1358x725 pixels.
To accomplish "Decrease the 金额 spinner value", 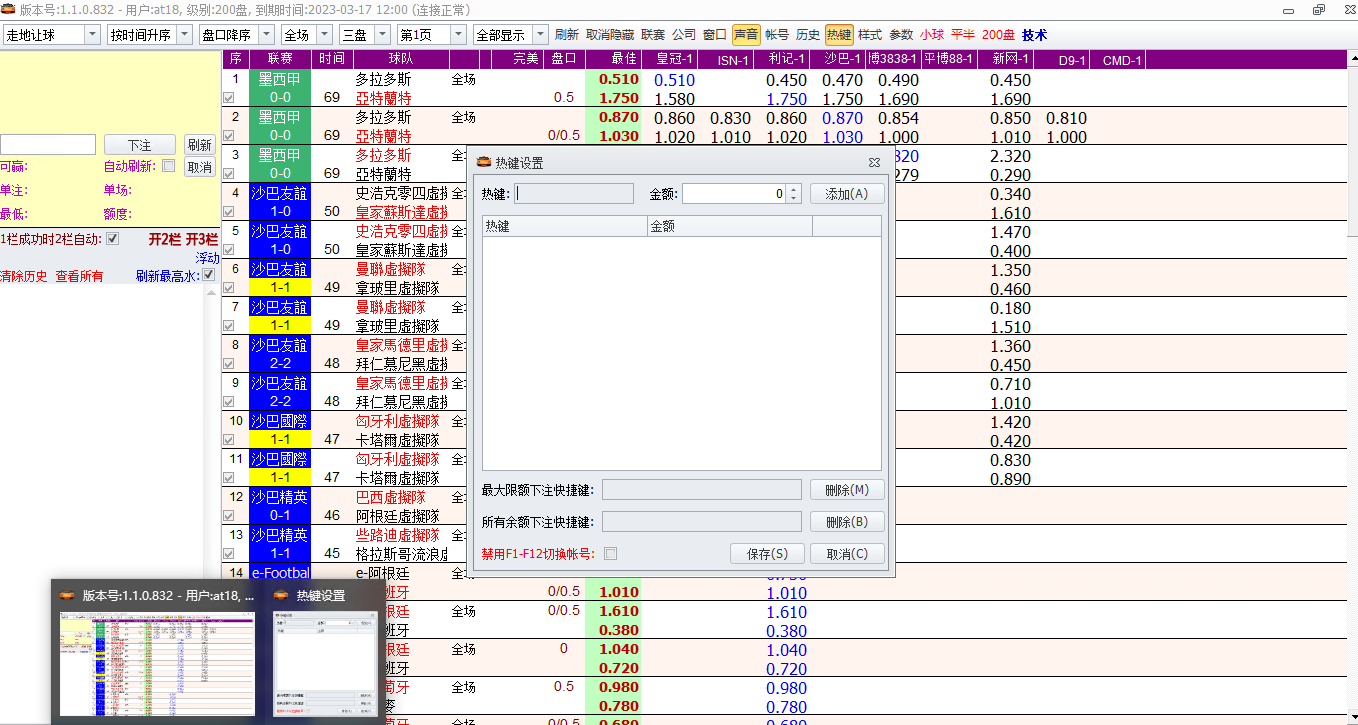I will click(x=794, y=199).
